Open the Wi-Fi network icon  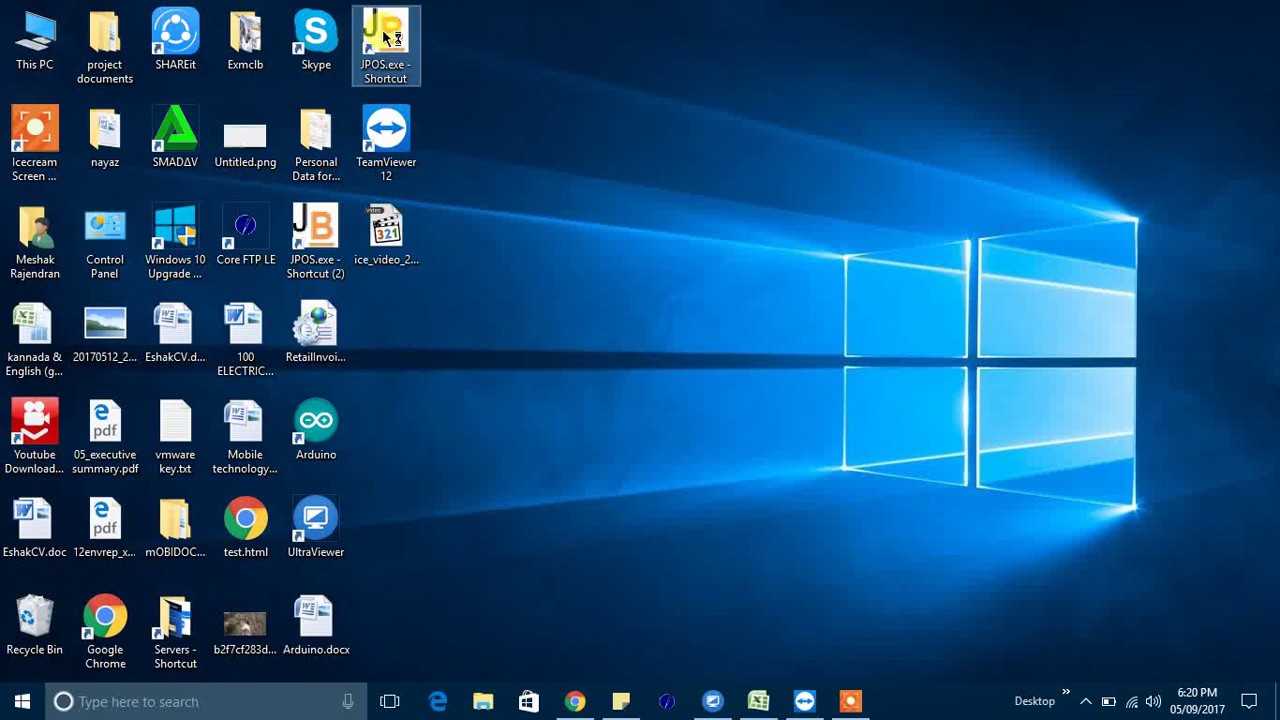point(1132,701)
